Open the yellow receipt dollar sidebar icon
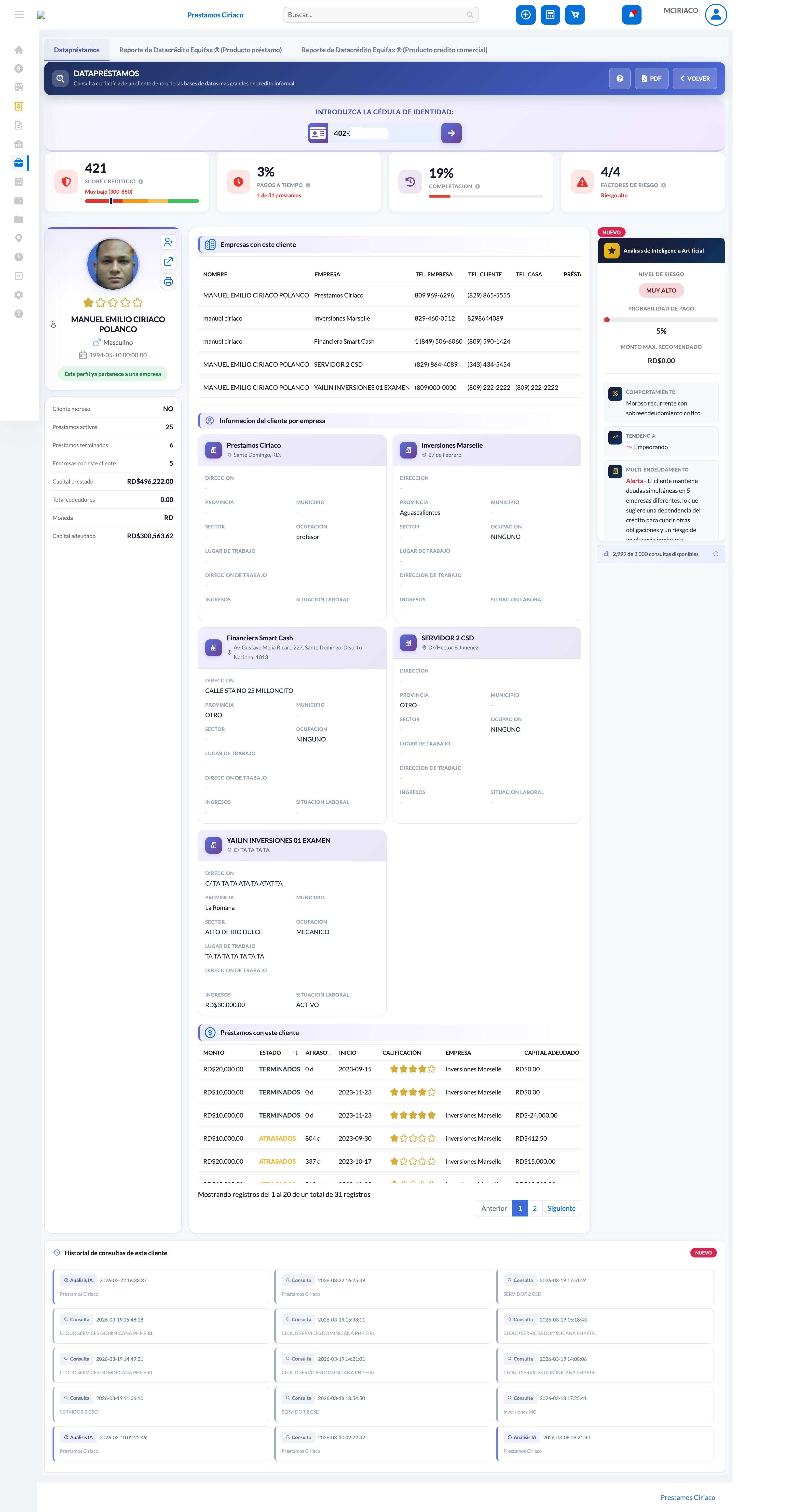 pyautogui.click(x=19, y=106)
